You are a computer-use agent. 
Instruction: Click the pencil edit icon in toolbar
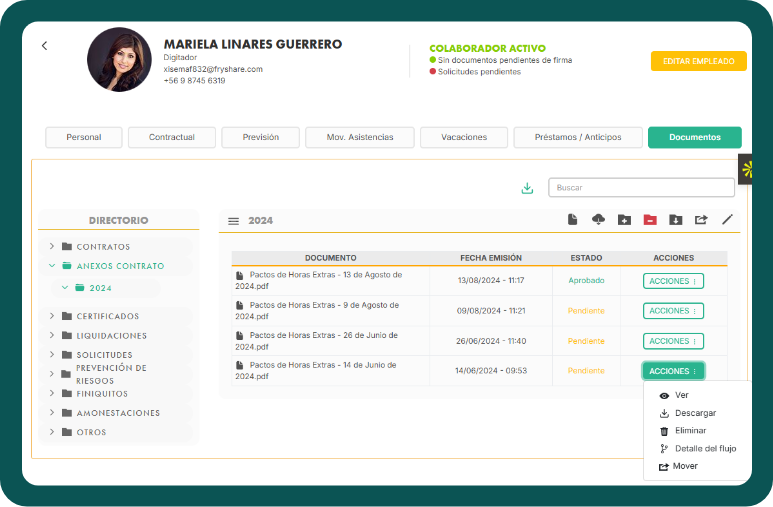pos(727,220)
